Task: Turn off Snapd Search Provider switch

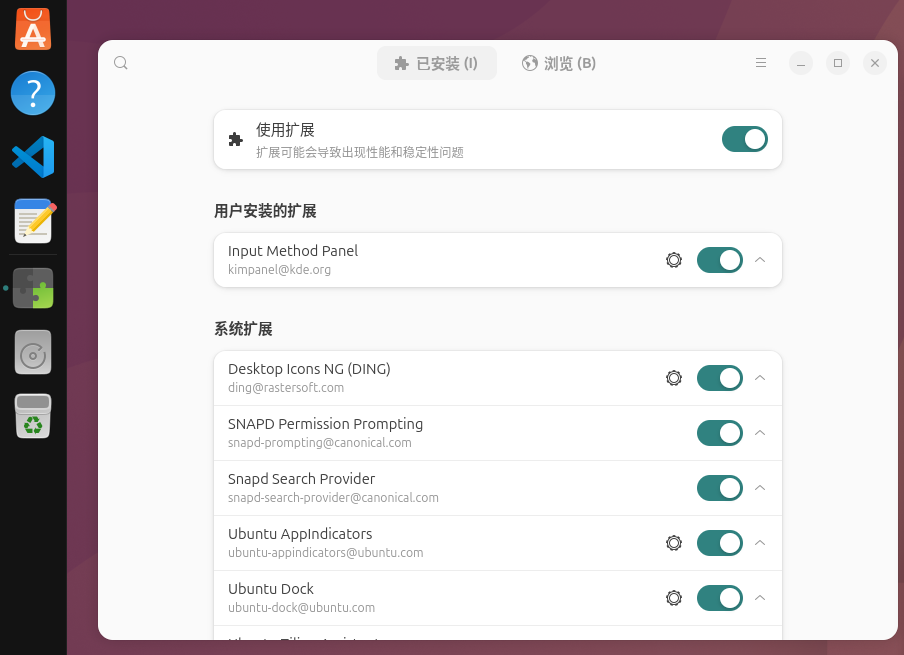Action: (x=720, y=488)
